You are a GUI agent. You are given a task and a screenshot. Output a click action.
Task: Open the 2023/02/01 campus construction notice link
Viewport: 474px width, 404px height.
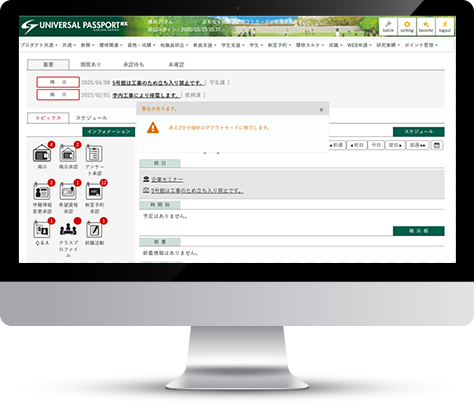(146, 95)
